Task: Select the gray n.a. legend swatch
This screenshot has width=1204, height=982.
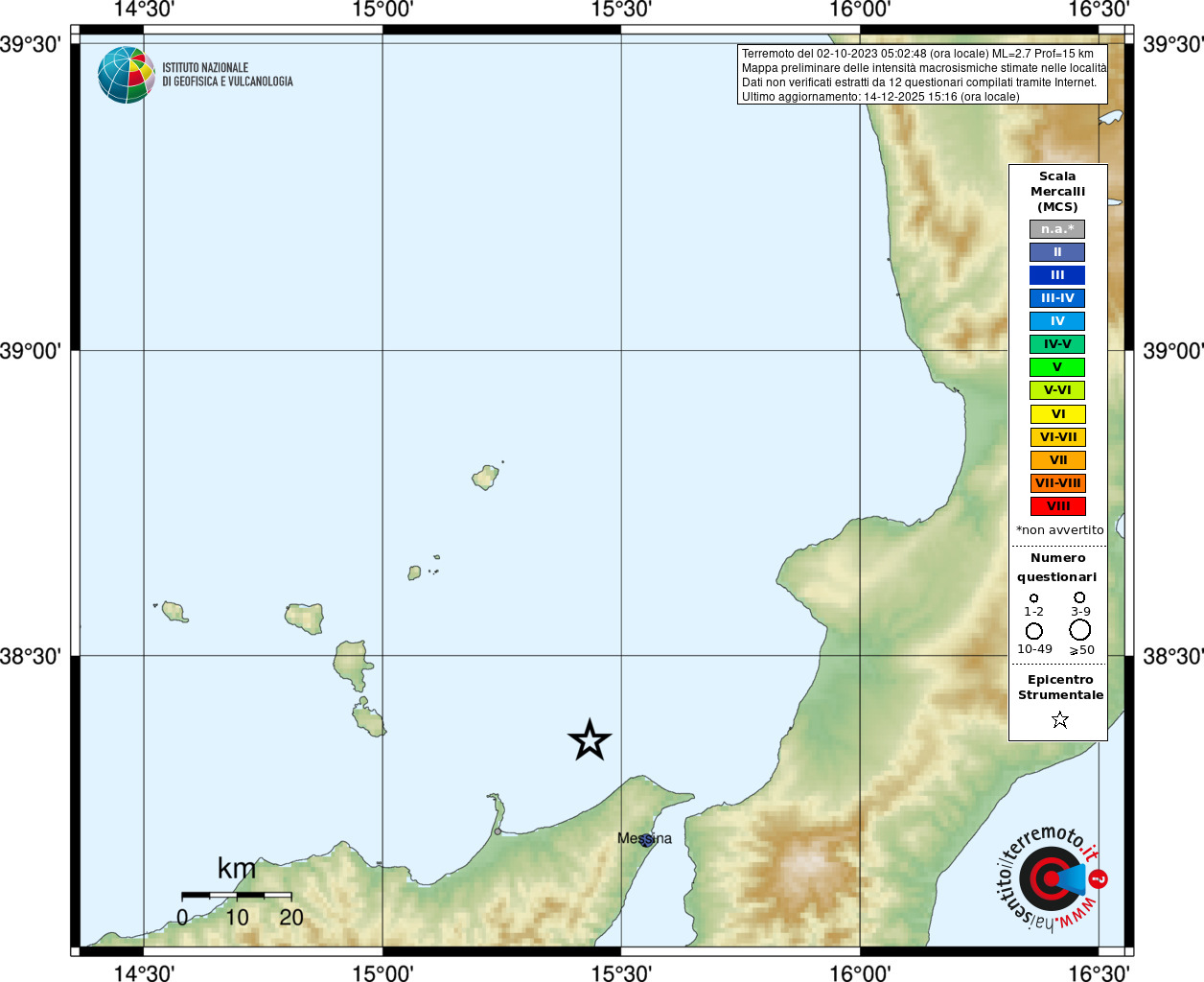Action: pos(1057,229)
